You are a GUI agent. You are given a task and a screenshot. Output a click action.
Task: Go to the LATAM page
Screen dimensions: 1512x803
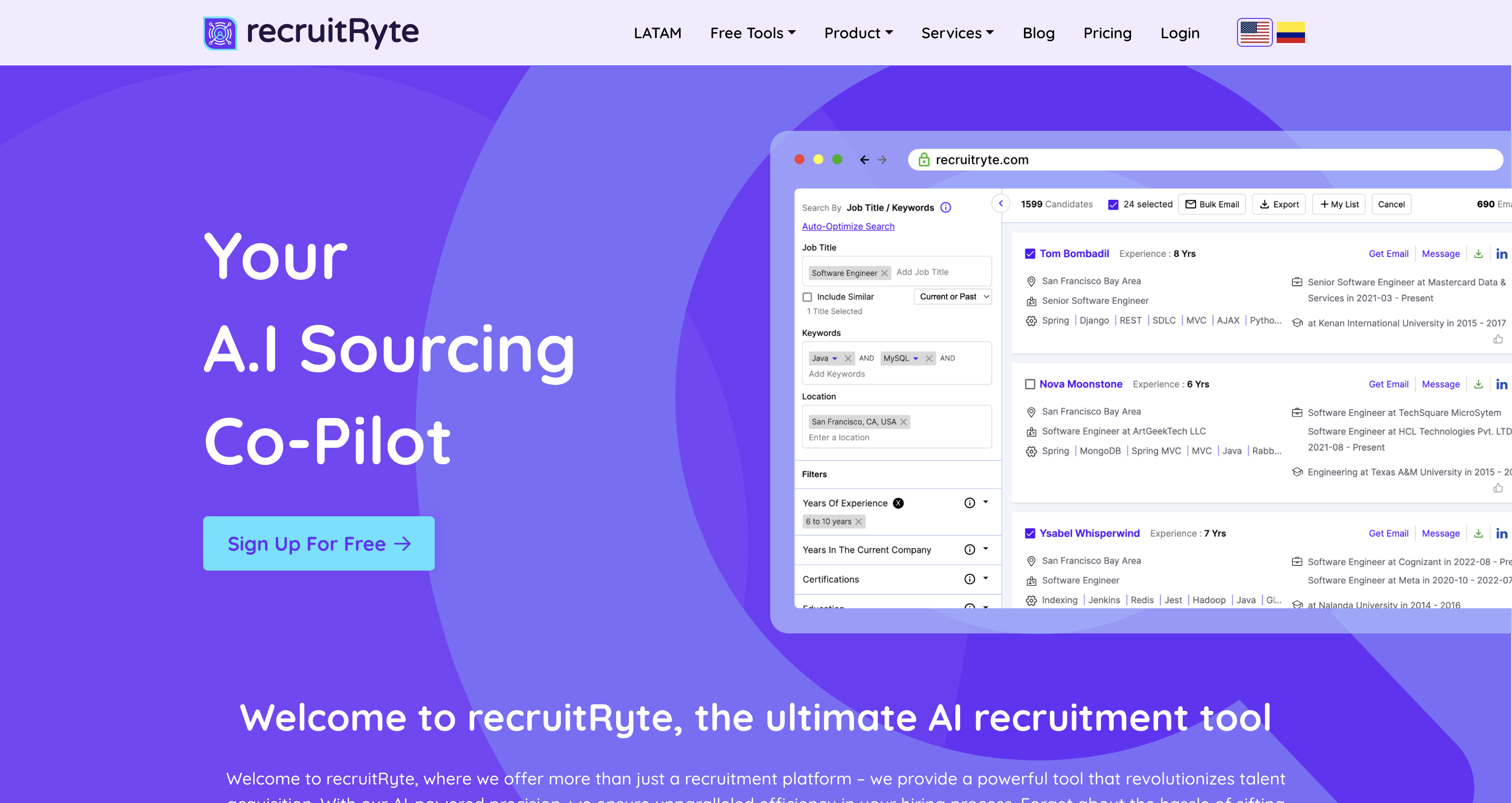(657, 33)
